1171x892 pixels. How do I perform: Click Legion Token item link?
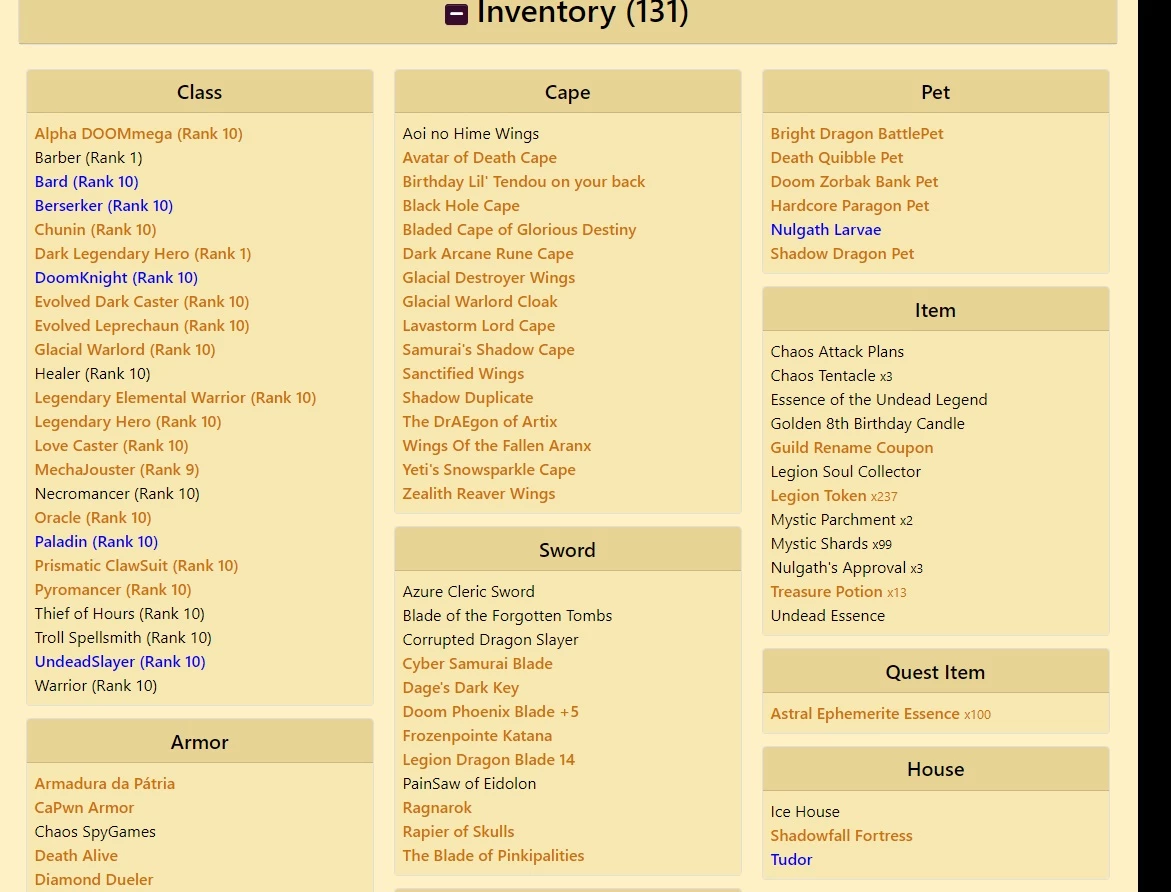[819, 496]
